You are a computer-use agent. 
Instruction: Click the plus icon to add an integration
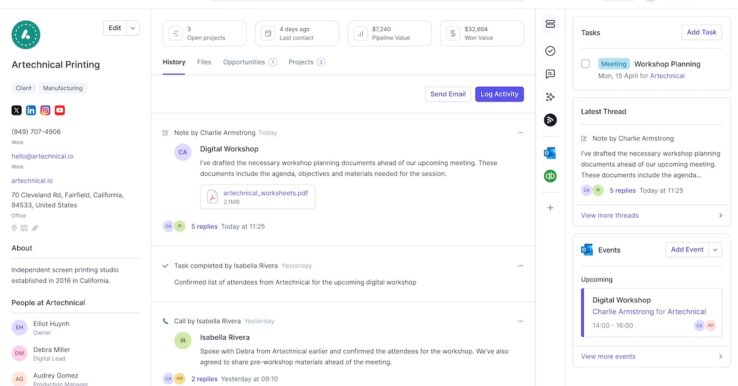(x=550, y=208)
